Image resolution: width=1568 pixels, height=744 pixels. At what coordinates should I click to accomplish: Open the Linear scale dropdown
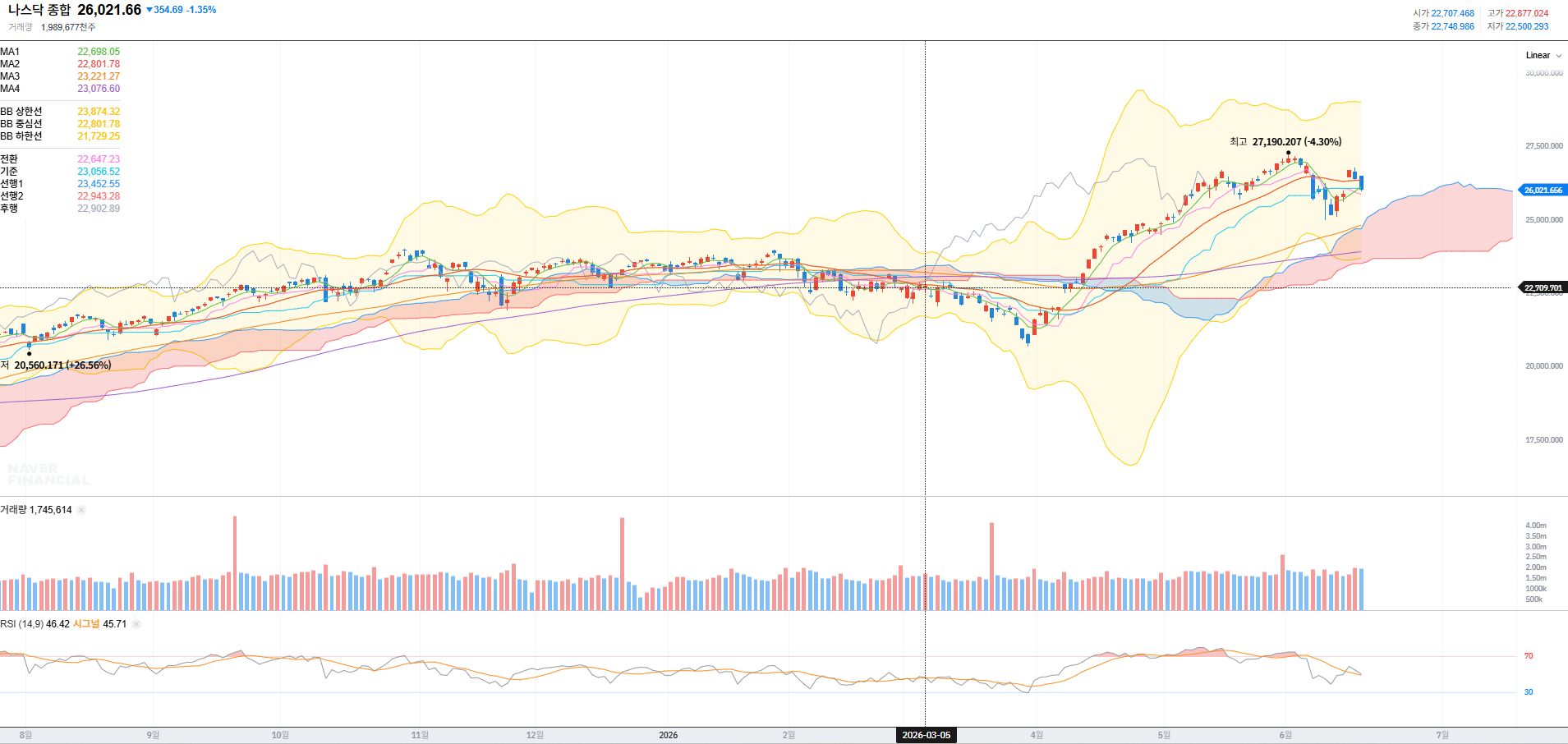point(1543,56)
